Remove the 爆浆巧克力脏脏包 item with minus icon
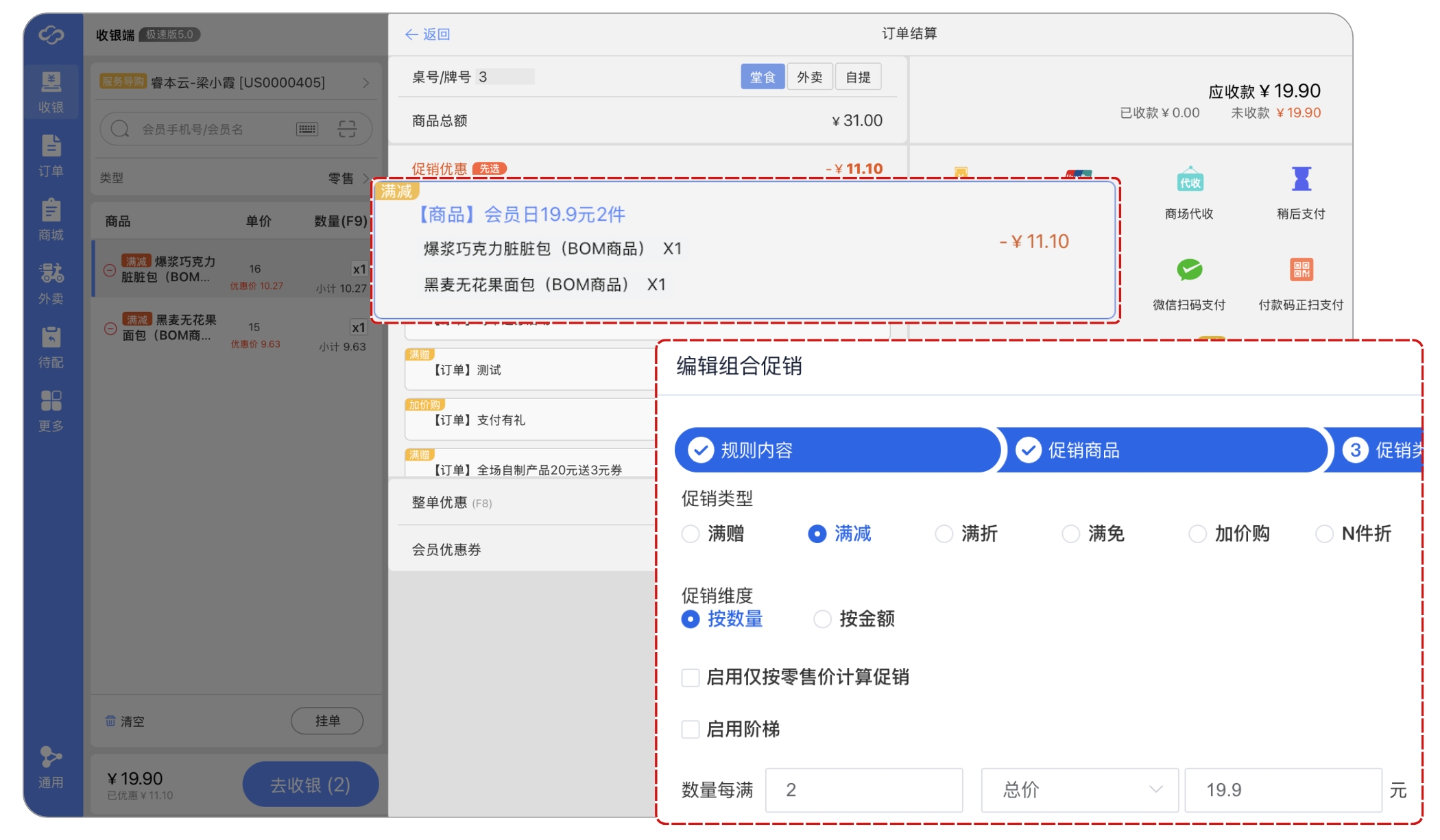 tap(109, 270)
